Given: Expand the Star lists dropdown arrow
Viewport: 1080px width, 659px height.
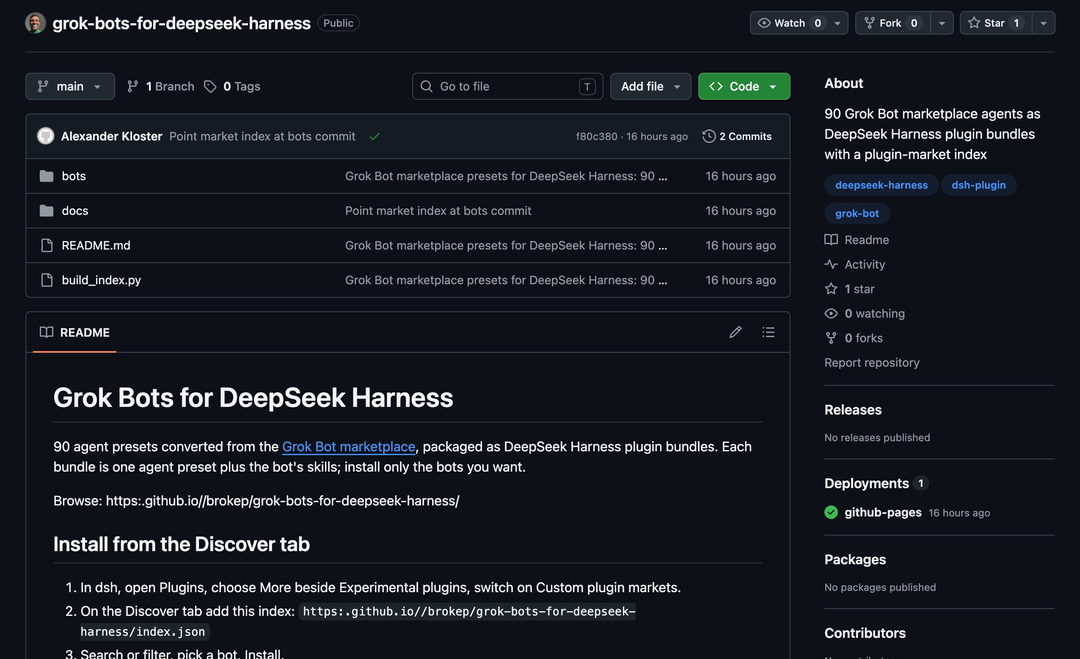Looking at the screenshot, I should pos(1043,23).
